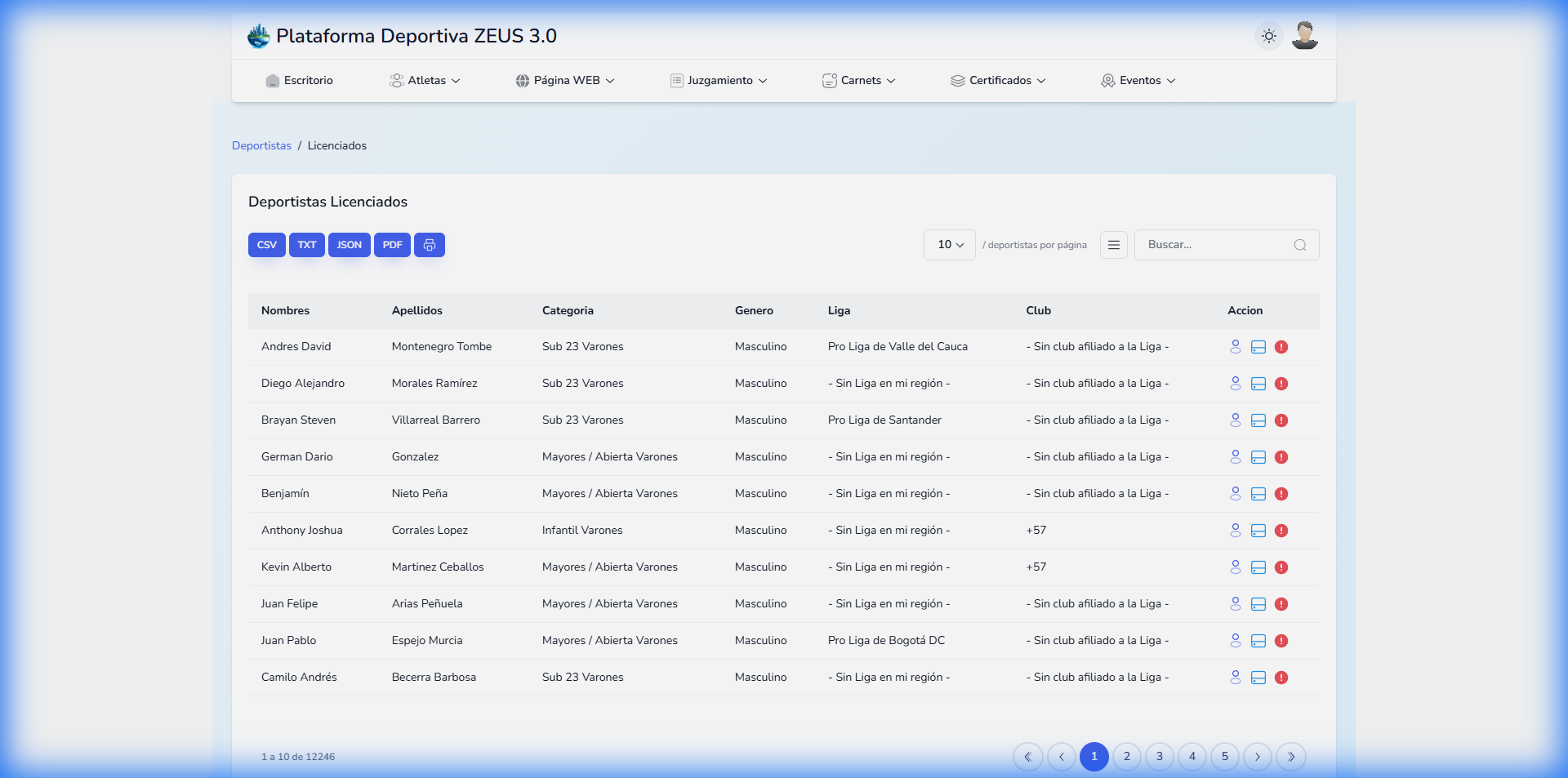
Task: Click the print icon button
Action: point(430,245)
